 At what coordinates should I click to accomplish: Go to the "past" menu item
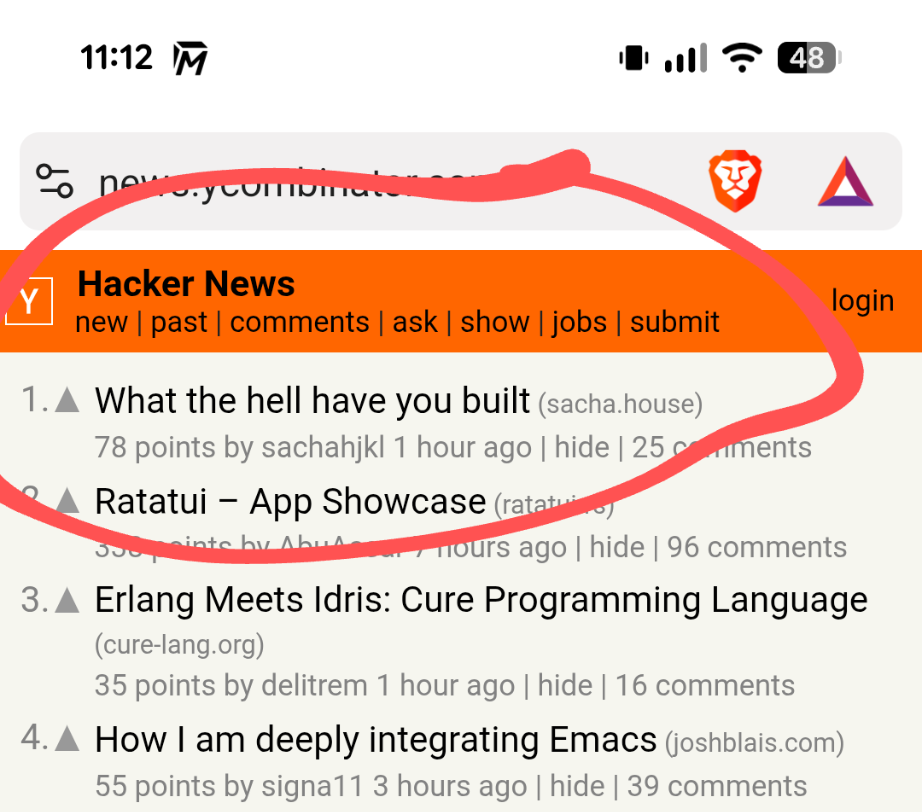[179, 322]
